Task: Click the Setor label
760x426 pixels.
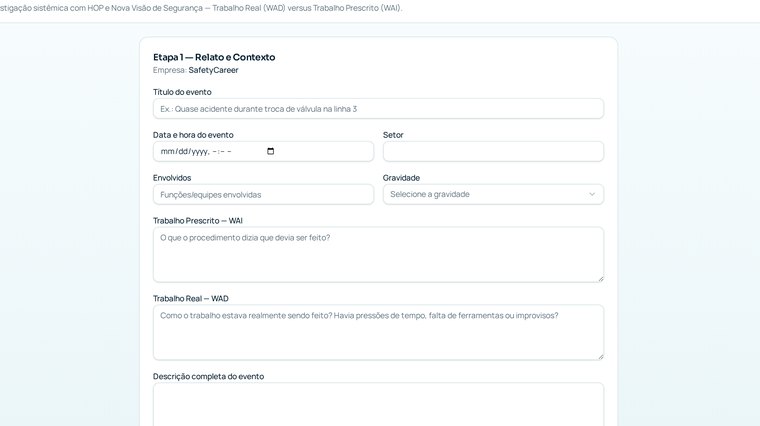Action: coord(393,135)
